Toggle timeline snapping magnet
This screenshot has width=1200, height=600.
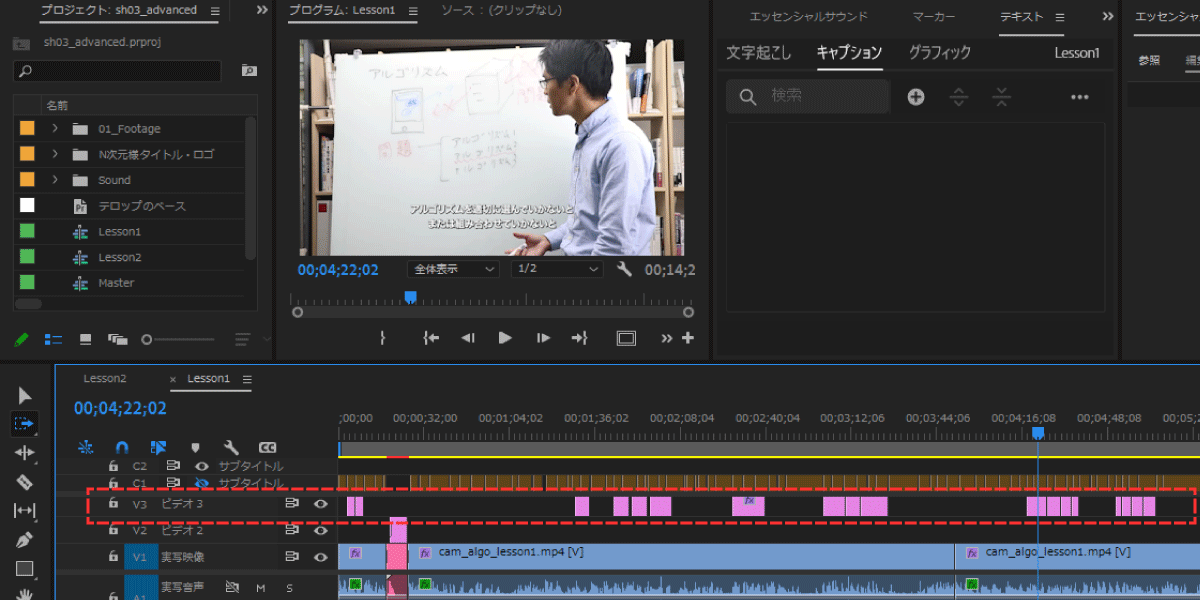(122, 447)
